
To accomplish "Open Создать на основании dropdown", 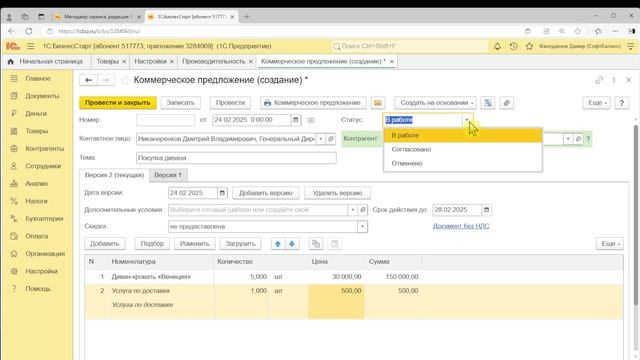I will tap(435, 103).
